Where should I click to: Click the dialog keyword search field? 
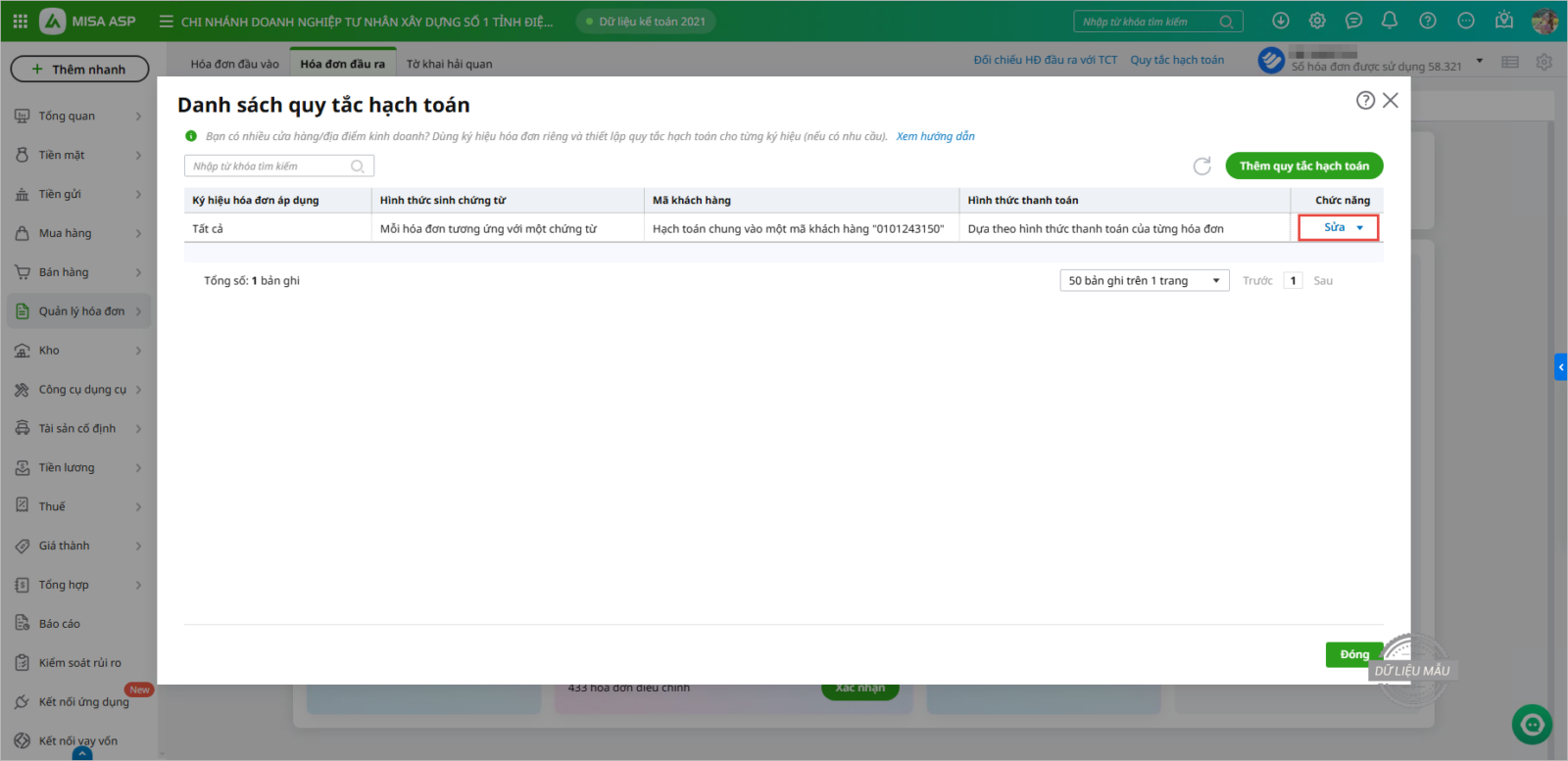(x=269, y=166)
